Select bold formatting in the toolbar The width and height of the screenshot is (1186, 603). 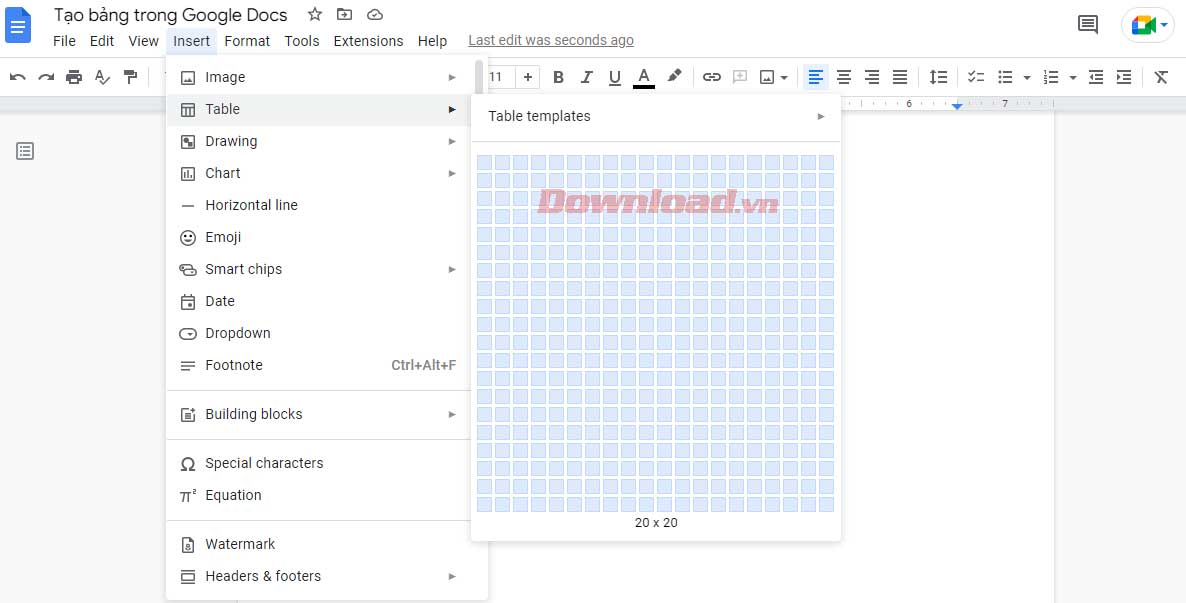(x=558, y=76)
